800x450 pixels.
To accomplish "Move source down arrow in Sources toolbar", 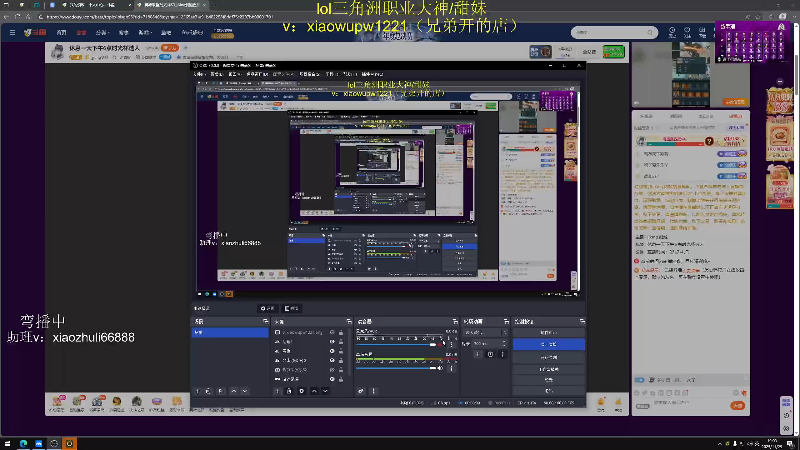I will point(325,391).
